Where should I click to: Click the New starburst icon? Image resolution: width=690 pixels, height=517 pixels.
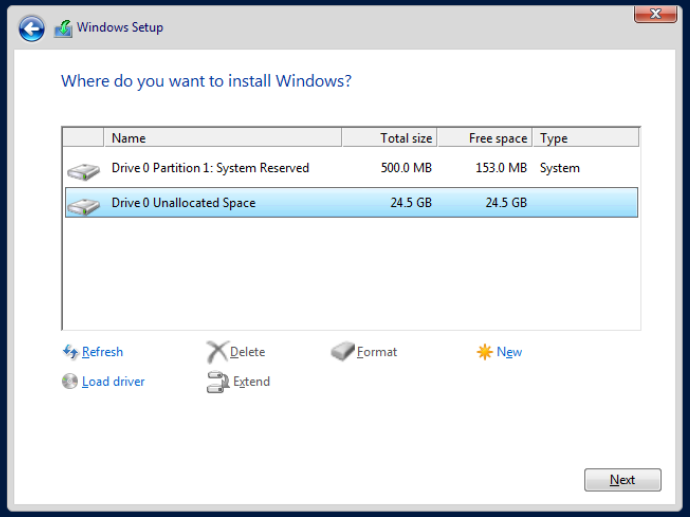tap(484, 352)
